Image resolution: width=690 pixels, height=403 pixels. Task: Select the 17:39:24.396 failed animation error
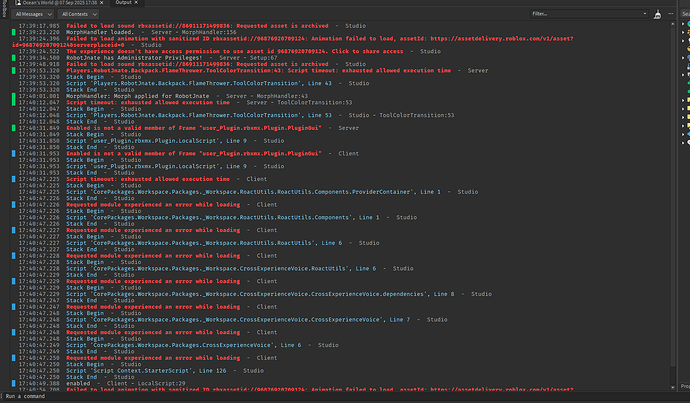pos(293,42)
